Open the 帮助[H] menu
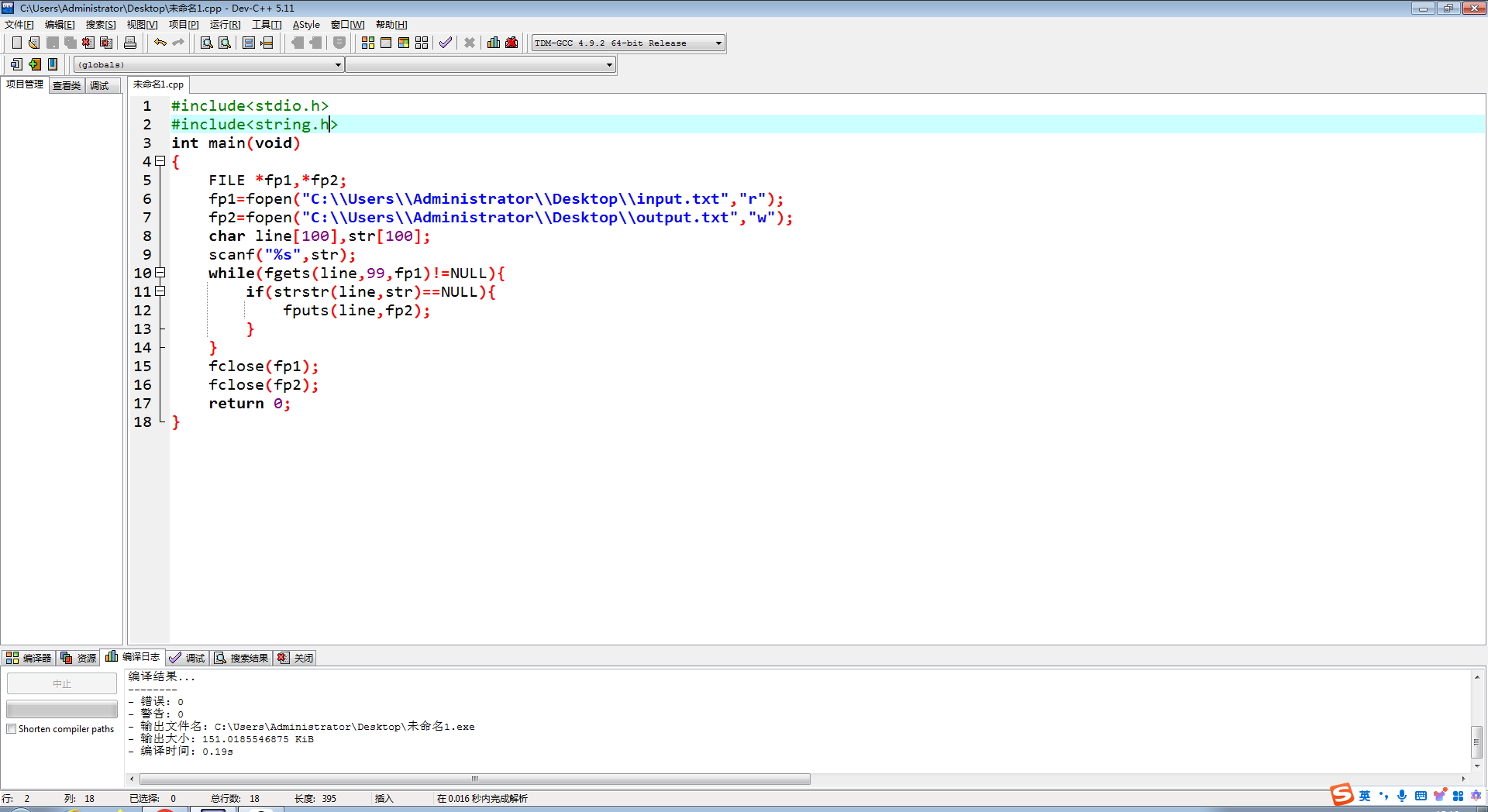The width and height of the screenshot is (1488, 812). (391, 25)
